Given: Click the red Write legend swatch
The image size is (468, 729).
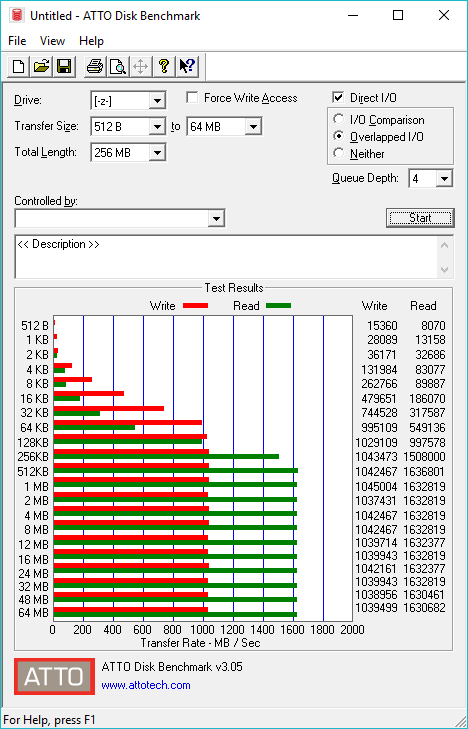Looking at the screenshot, I should [x=195, y=305].
